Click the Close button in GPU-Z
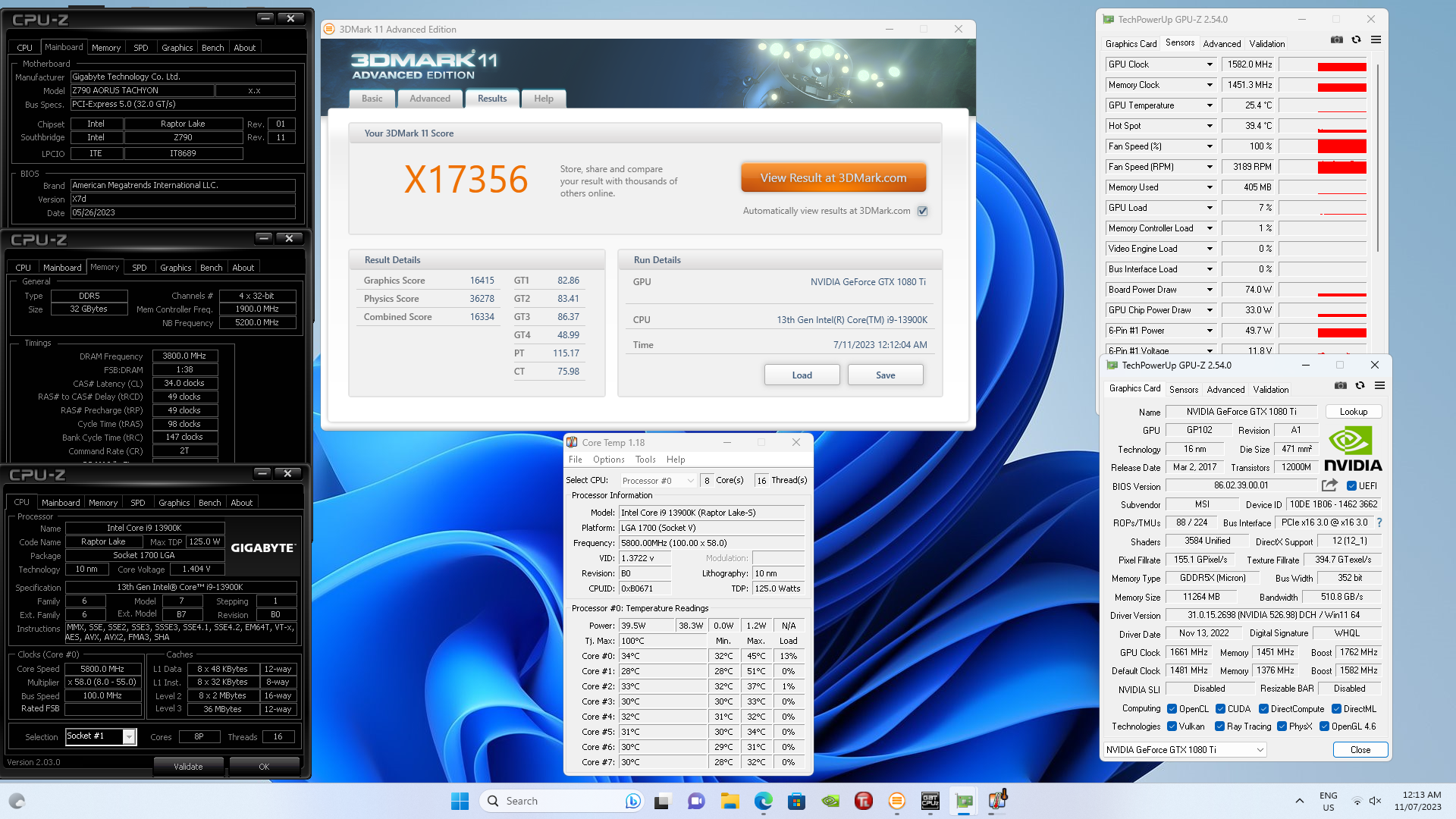1456x819 pixels. point(1360,749)
